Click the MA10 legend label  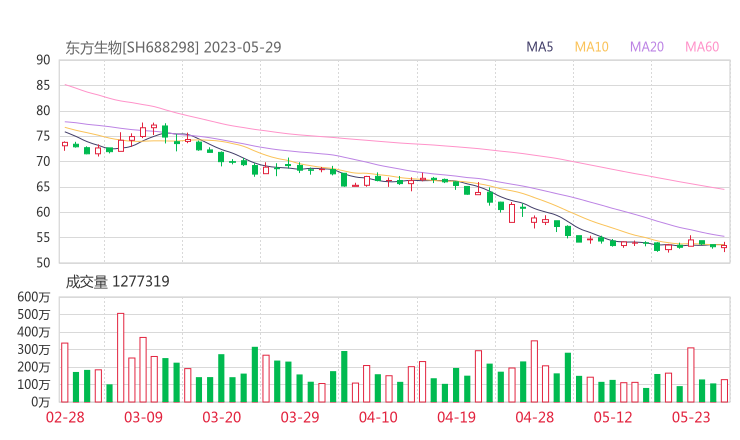pyautogui.click(x=591, y=47)
